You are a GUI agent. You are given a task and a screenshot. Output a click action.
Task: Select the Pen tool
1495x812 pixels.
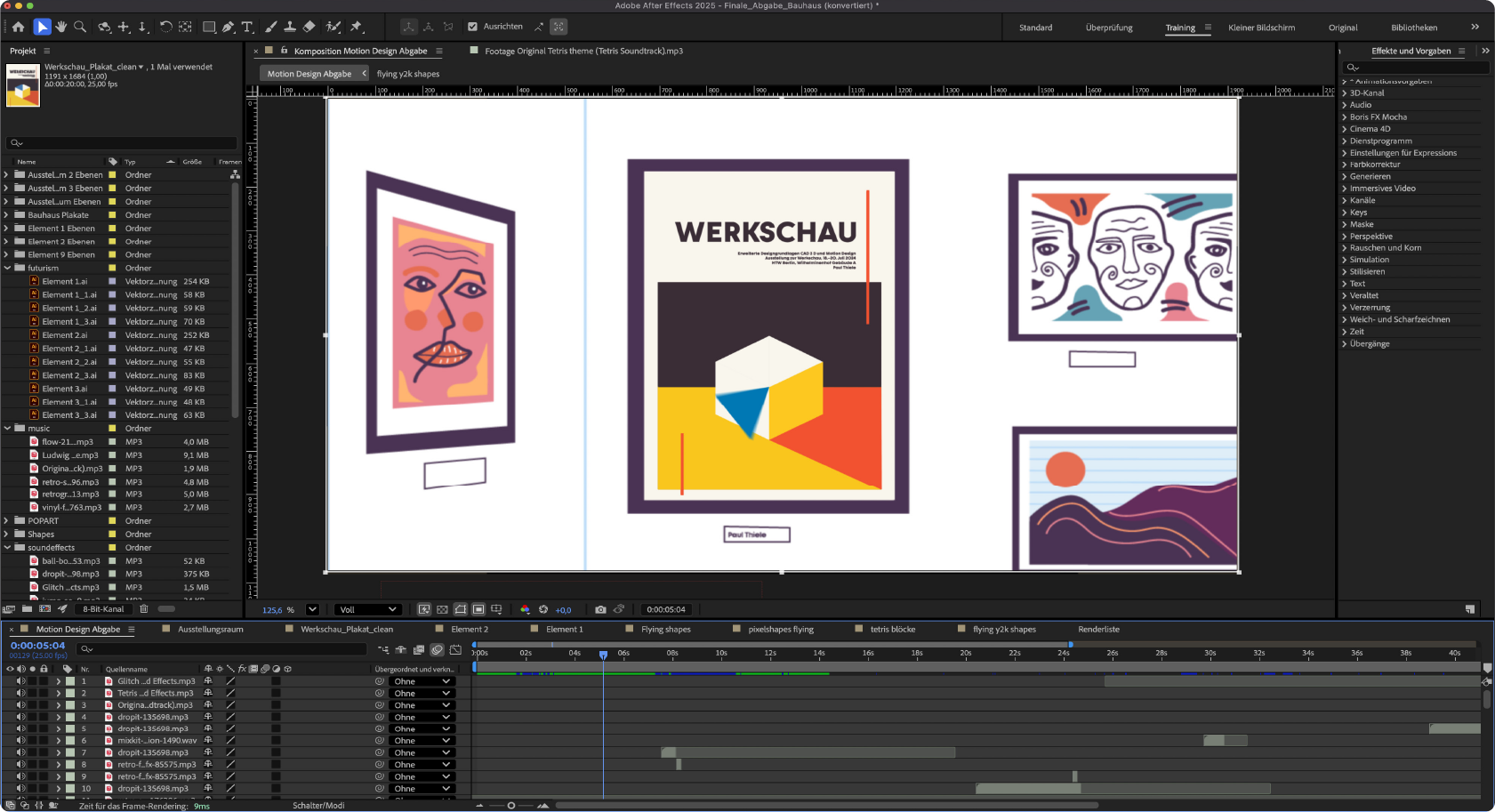pyautogui.click(x=229, y=27)
